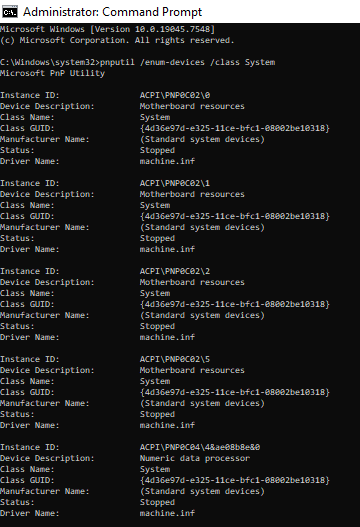Click the Windows version text line
Image resolution: width=360 pixels, height=527 pixels.
point(107,29)
